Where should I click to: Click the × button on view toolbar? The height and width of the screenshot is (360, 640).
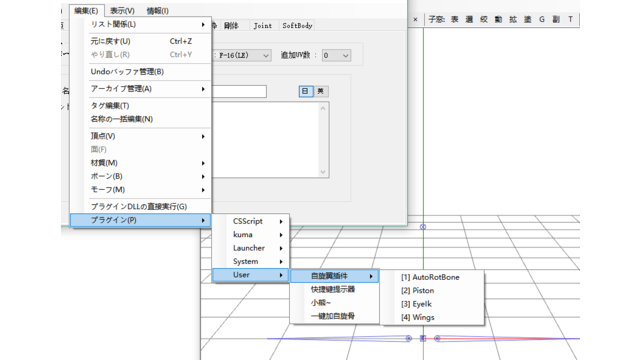tap(415, 19)
